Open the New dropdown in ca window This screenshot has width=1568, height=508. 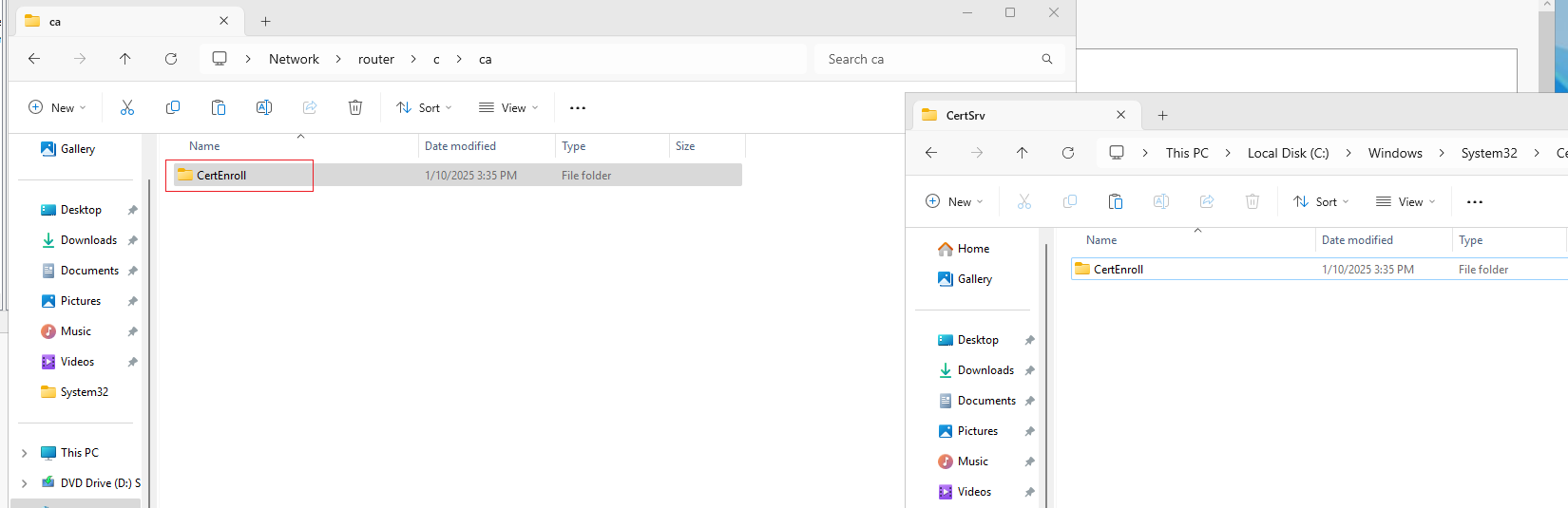(57, 107)
